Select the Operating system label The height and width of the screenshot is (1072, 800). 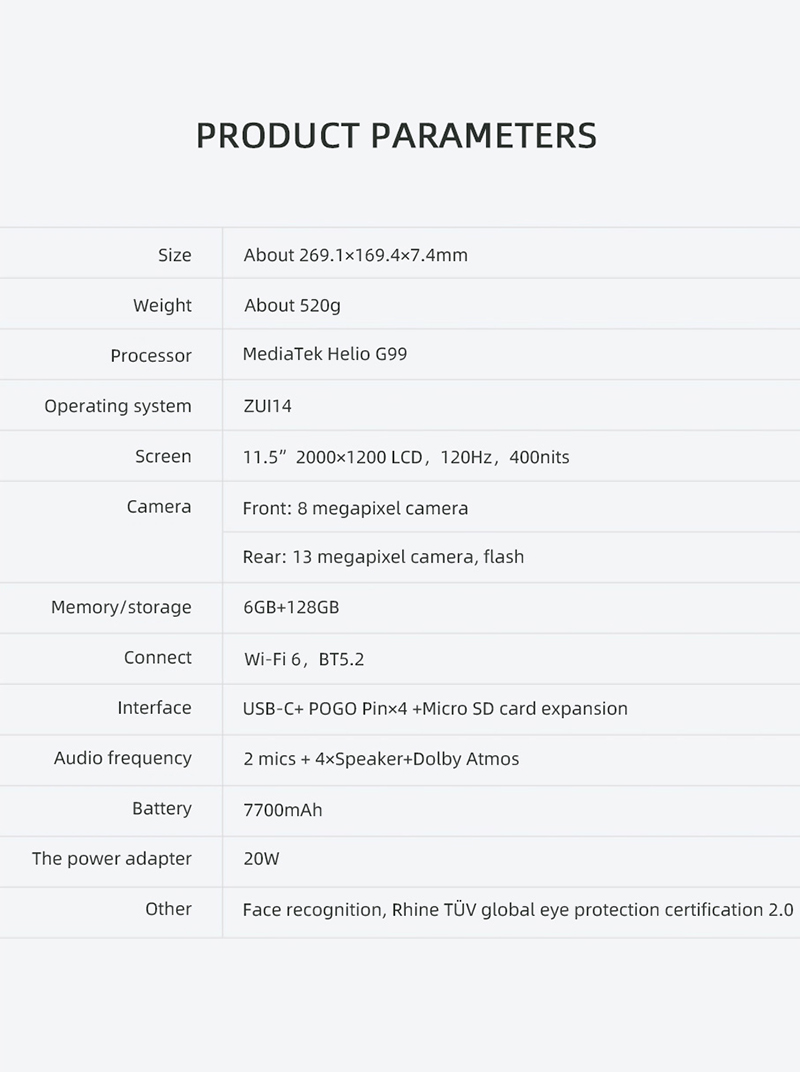[118, 406]
